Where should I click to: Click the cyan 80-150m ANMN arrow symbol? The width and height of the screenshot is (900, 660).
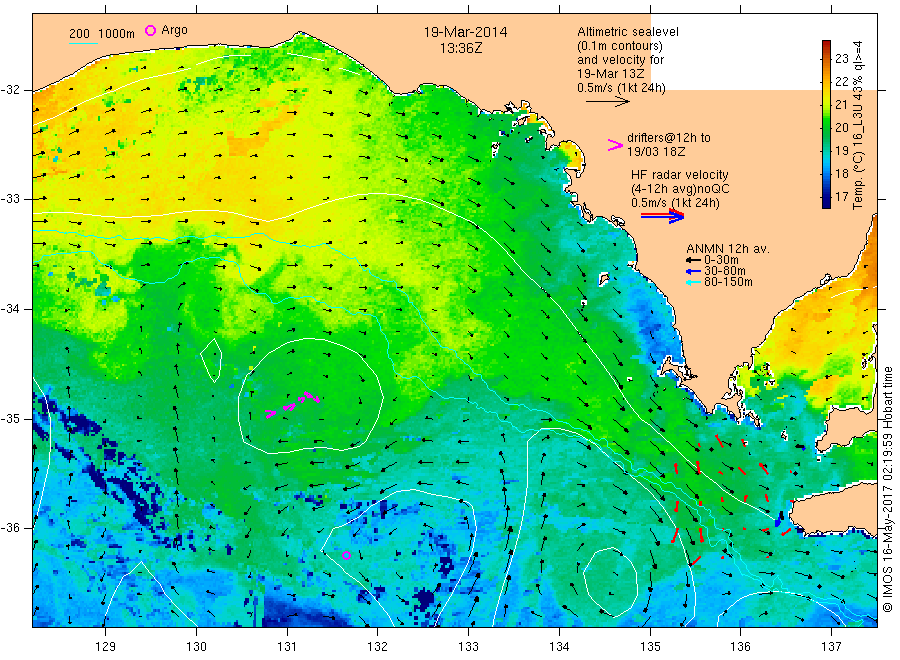tap(693, 282)
